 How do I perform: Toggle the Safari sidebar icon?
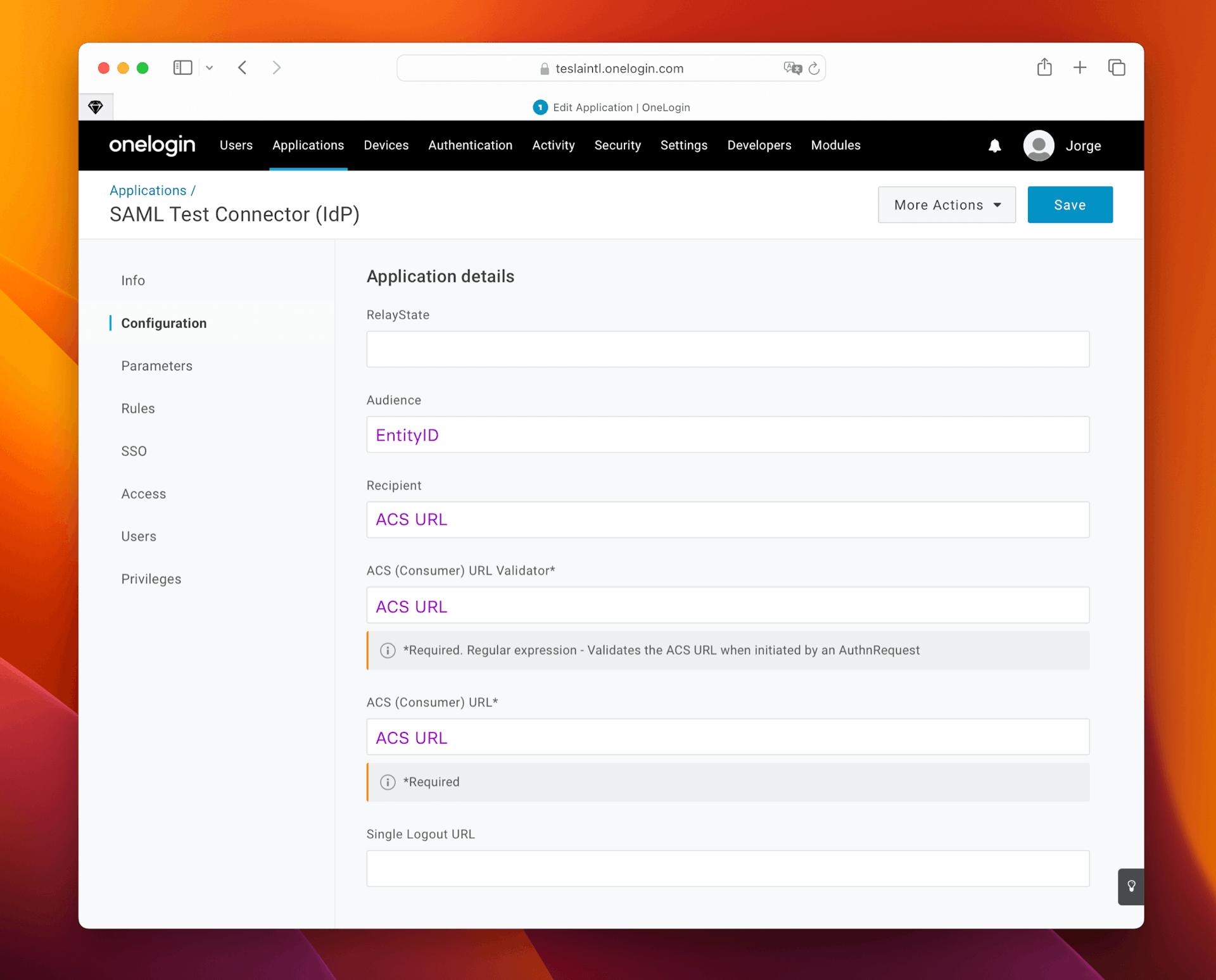click(x=182, y=67)
